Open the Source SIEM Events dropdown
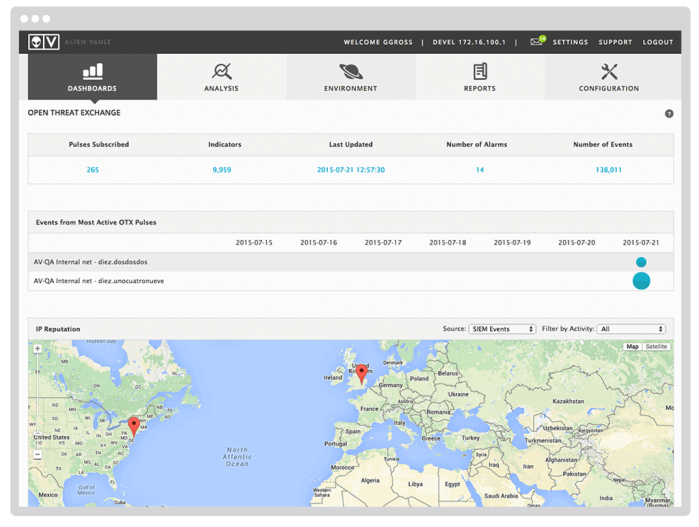699x527 pixels. coord(502,329)
